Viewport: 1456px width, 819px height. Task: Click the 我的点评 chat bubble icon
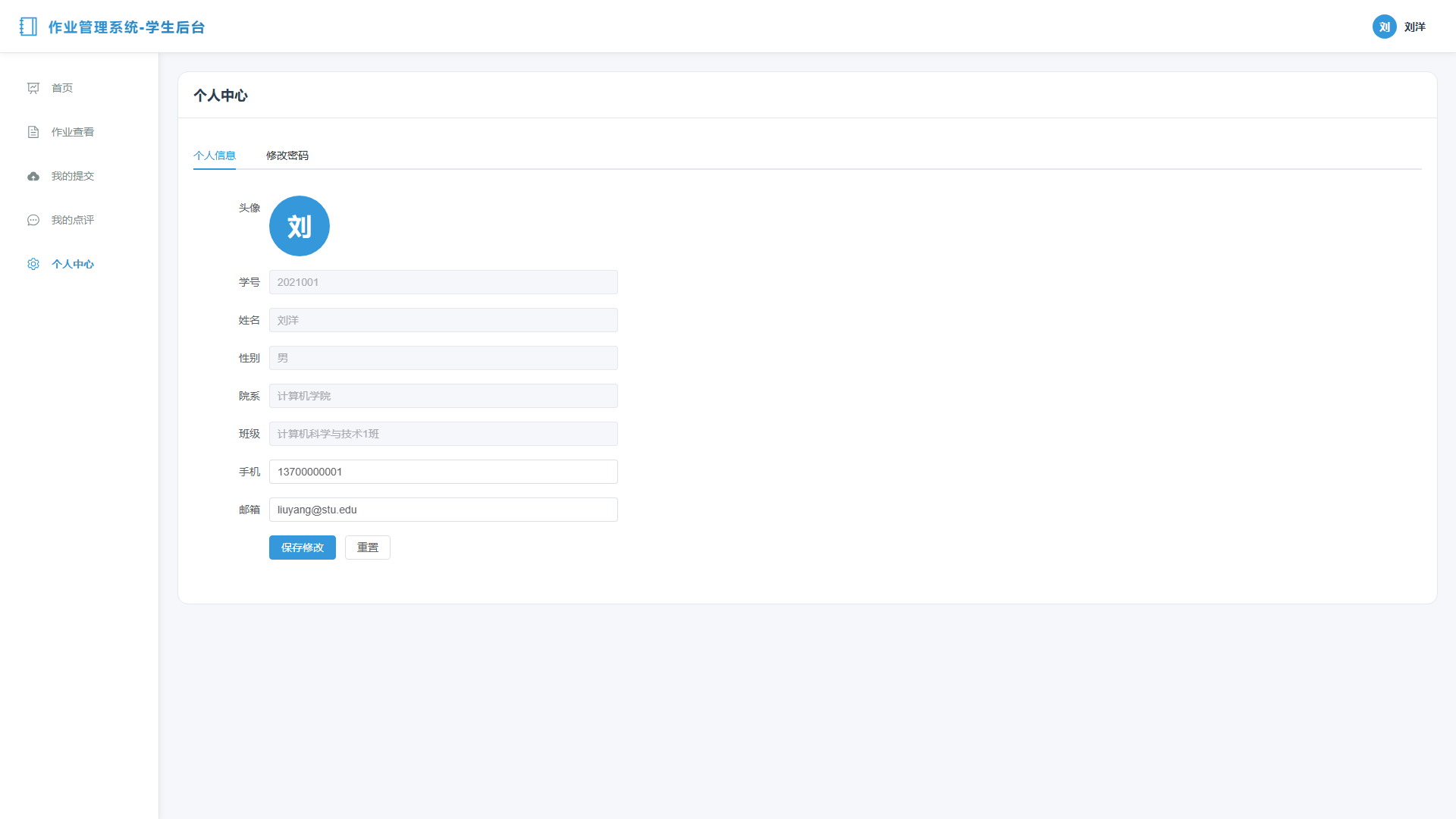tap(33, 220)
